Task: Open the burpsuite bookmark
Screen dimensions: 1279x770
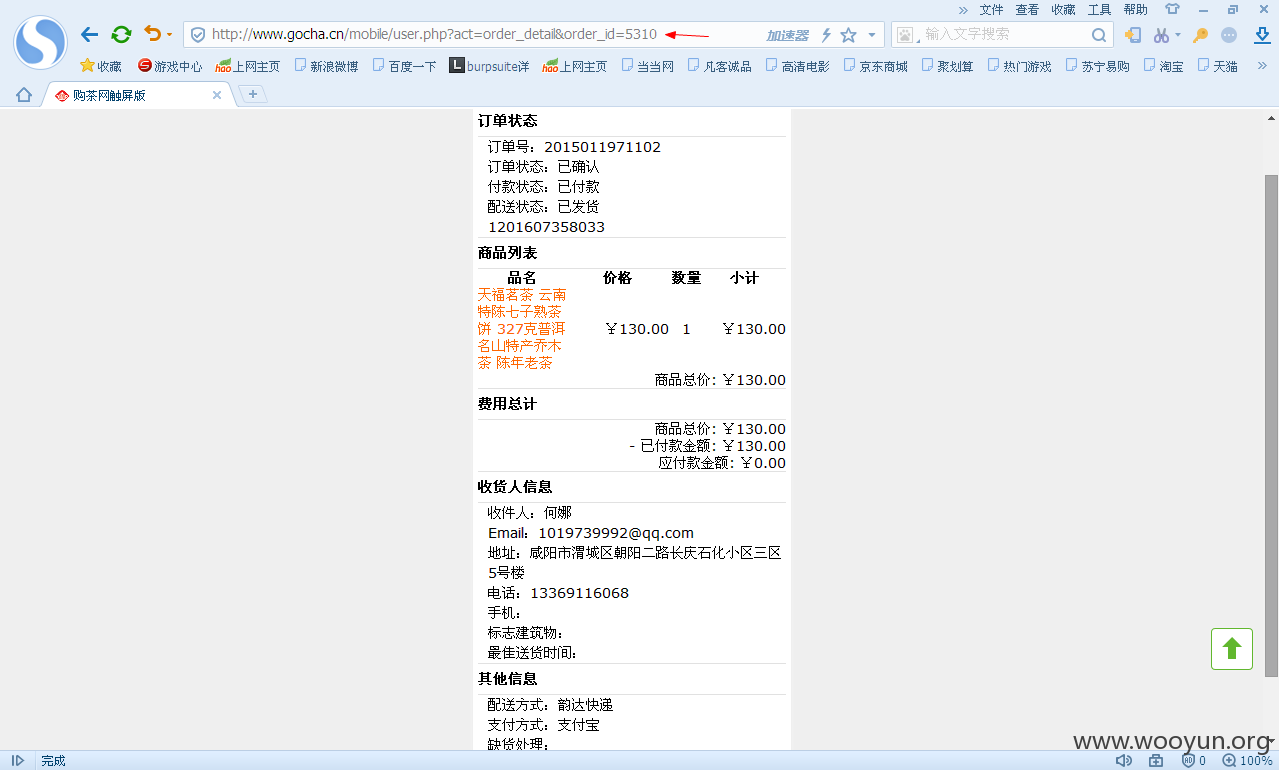Action: (490, 66)
